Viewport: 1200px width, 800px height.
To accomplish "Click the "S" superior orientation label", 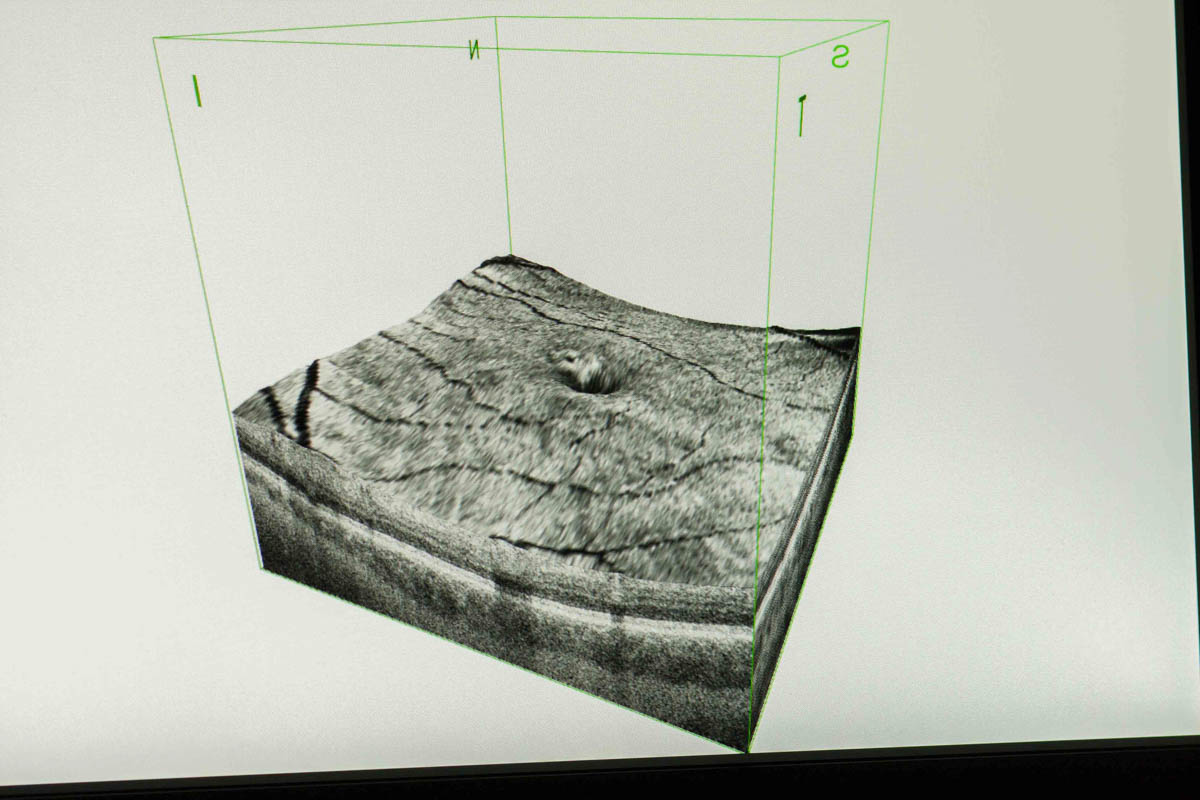I will pyautogui.click(x=840, y=59).
